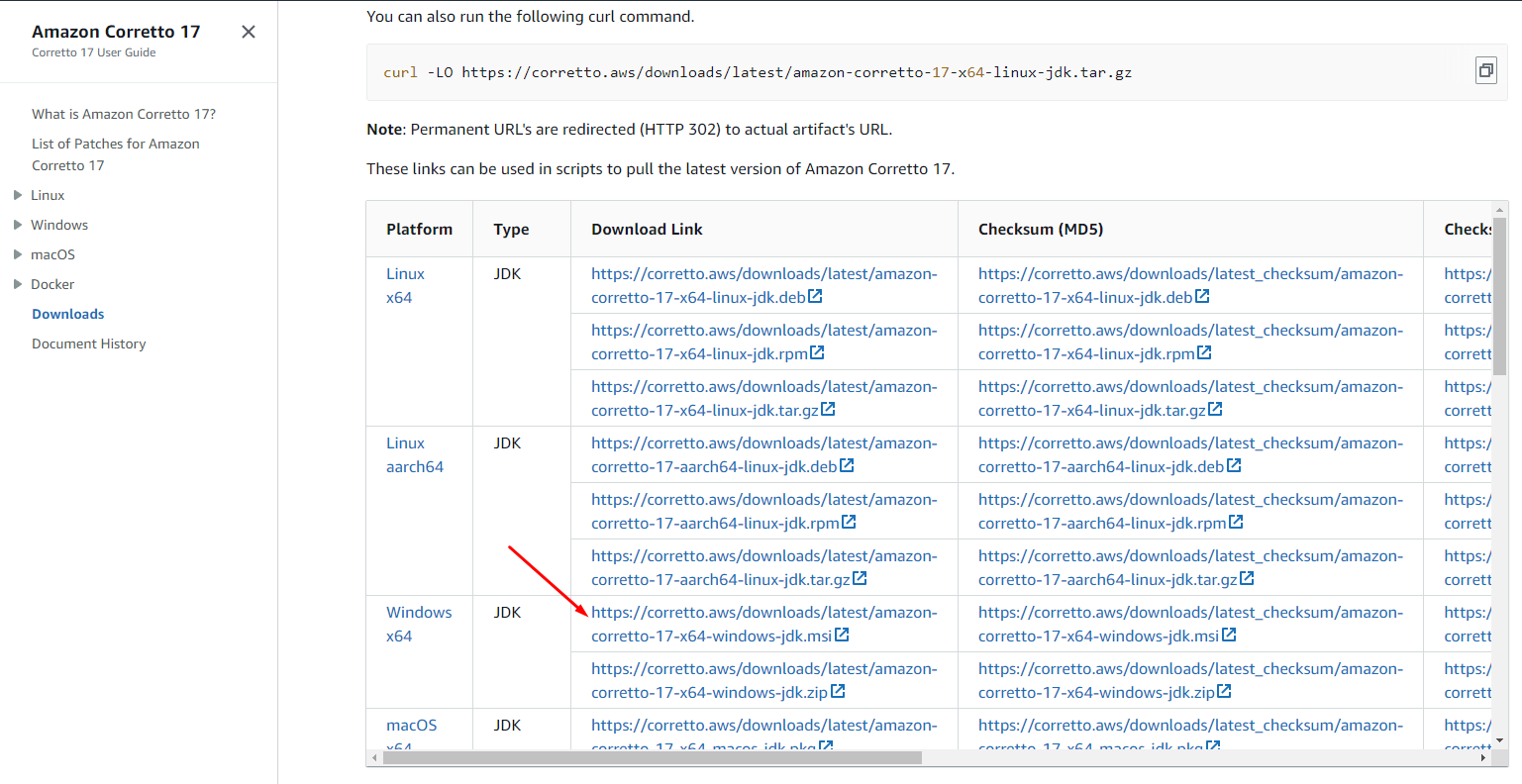This screenshot has height=784, width=1522.
Task: Download amazon-corretto-17-x64-linux-jdk.tar.gz link
Action: tap(764, 398)
